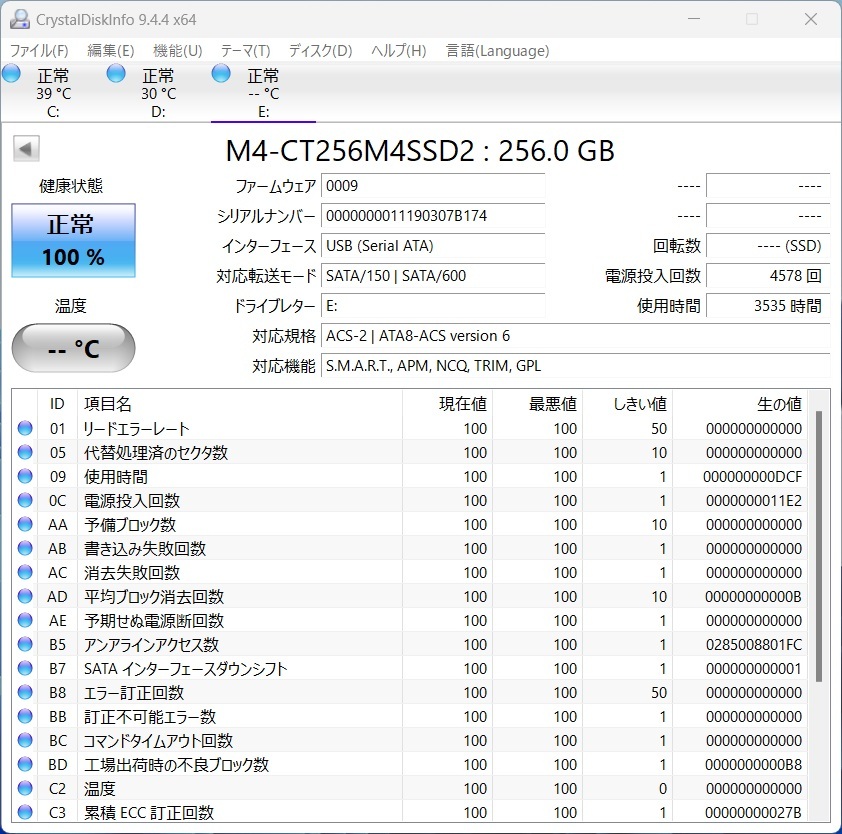This screenshot has height=834, width=842.
Task: Click the features field S.M.A.R.T., APM, NCQ
Action: (x=576, y=366)
